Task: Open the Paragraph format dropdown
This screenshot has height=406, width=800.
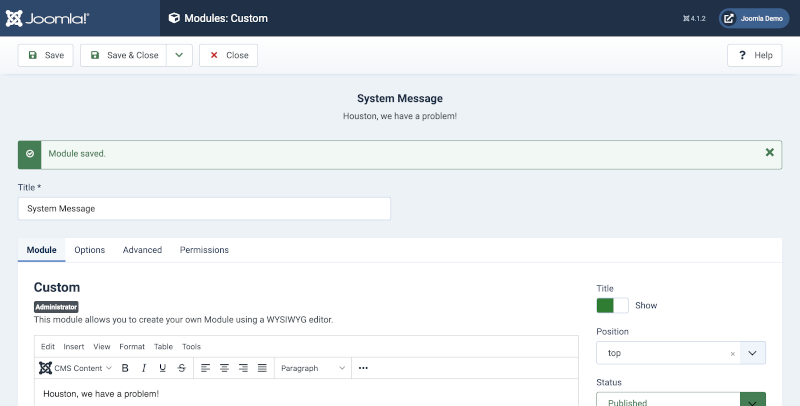Action: tap(313, 368)
